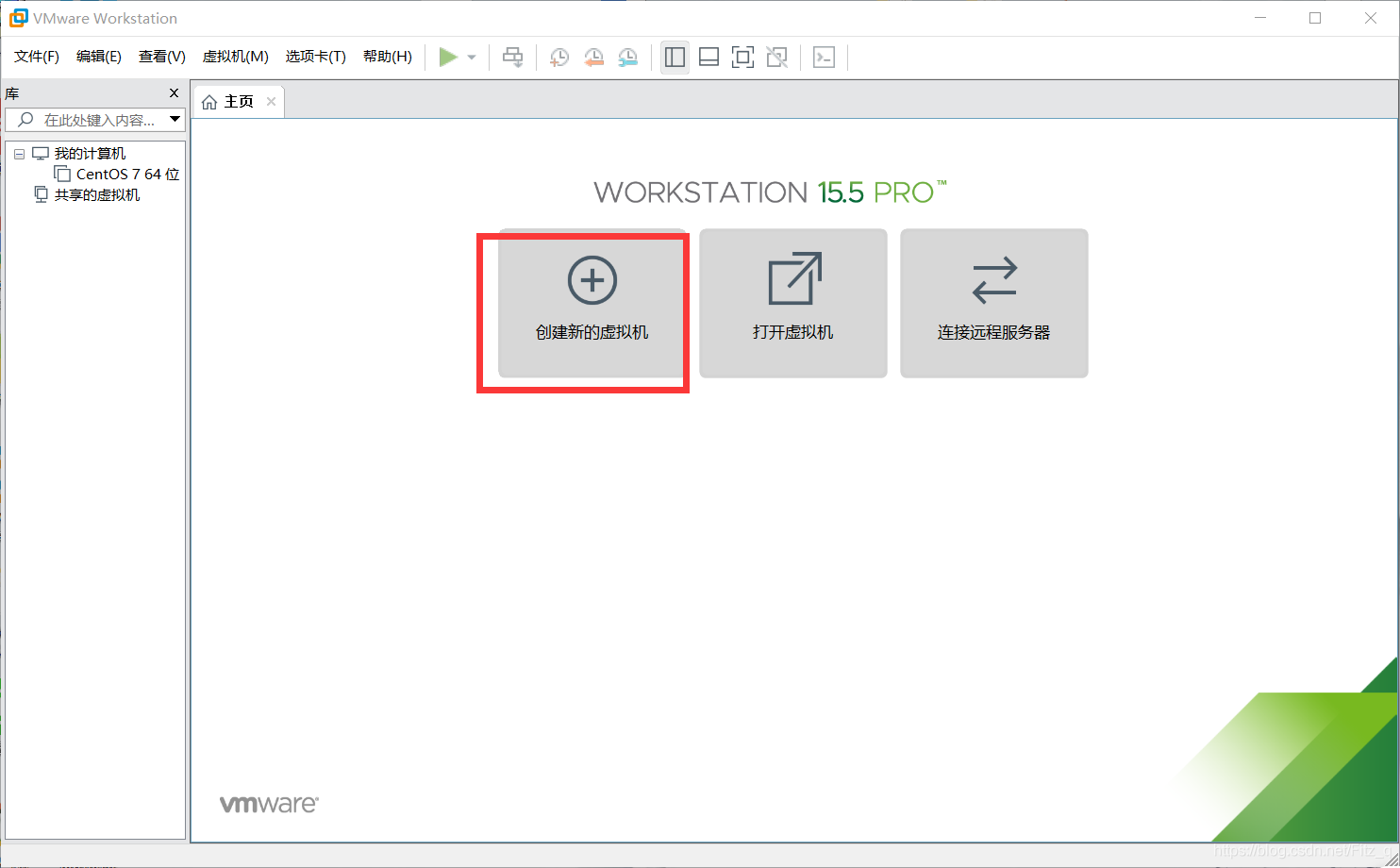Click 打开虚拟机 button
This screenshot has width=1400, height=868.
793,303
